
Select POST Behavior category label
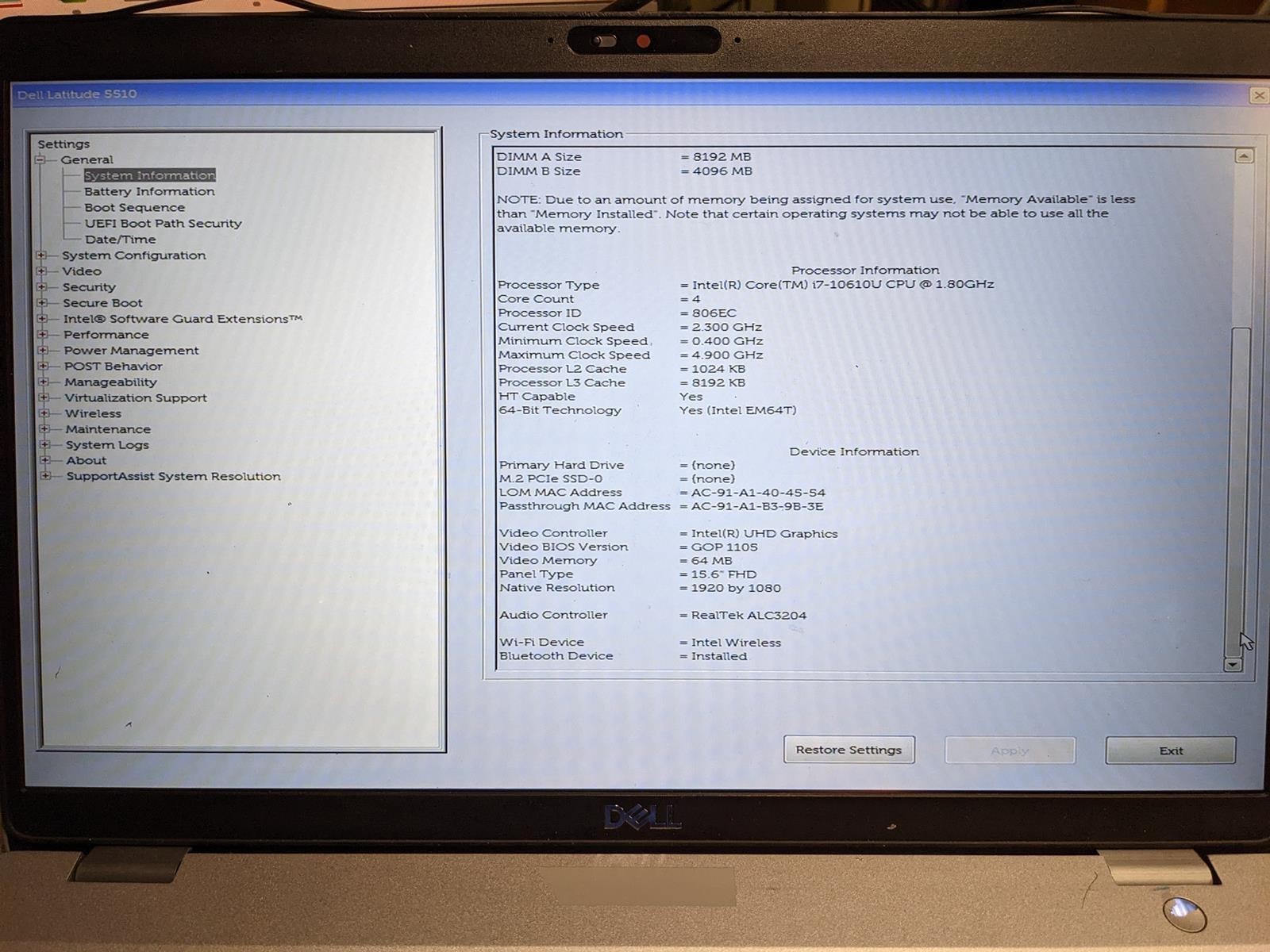point(113,367)
